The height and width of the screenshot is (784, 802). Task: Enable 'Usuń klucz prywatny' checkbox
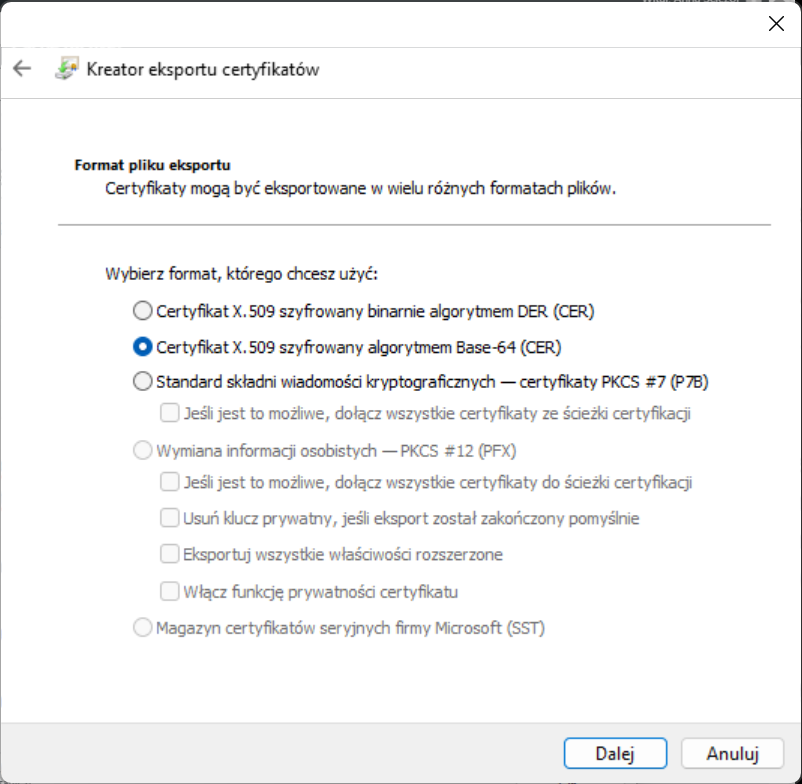[170, 518]
